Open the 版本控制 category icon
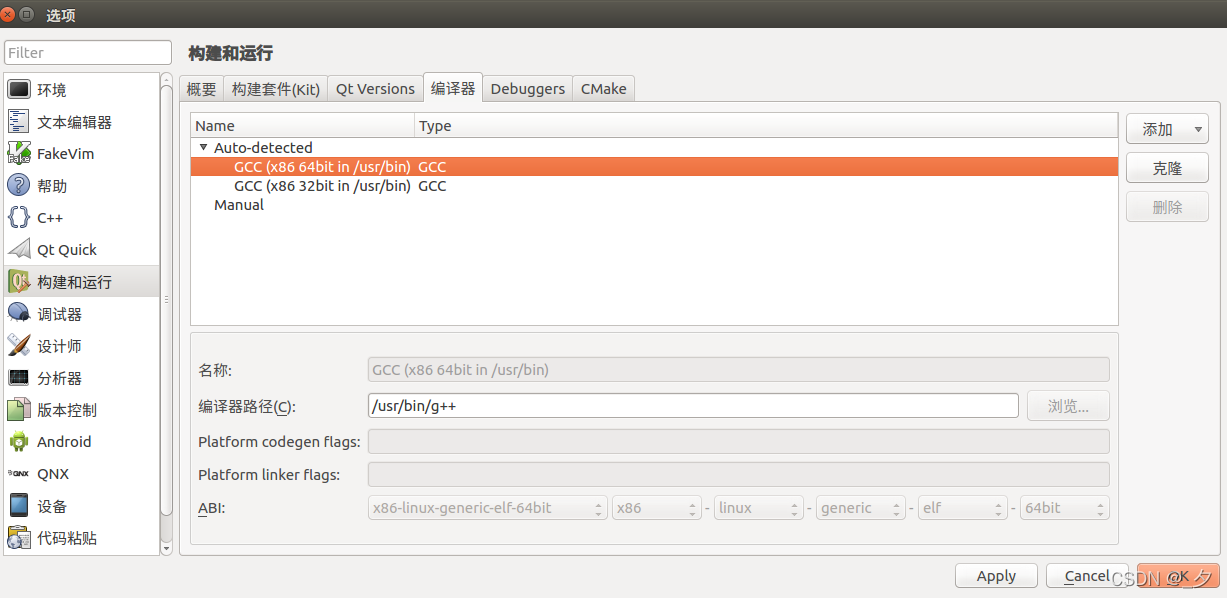 coord(19,410)
